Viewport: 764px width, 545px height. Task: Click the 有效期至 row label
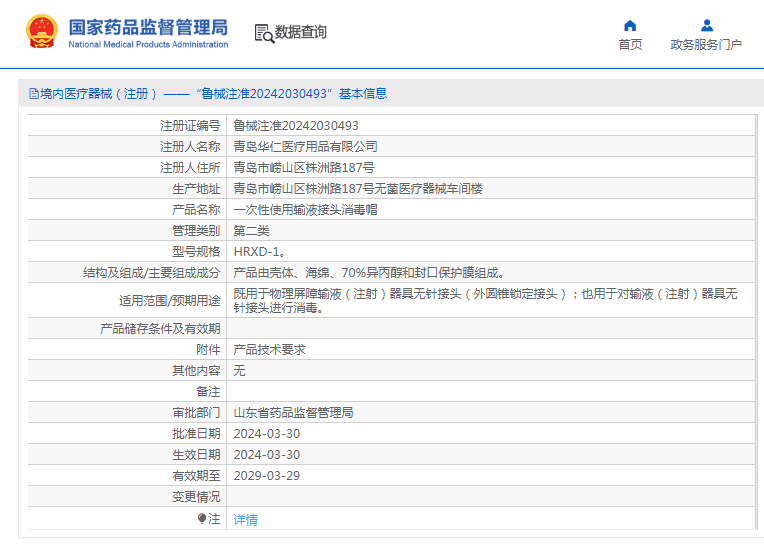[196, 475]
